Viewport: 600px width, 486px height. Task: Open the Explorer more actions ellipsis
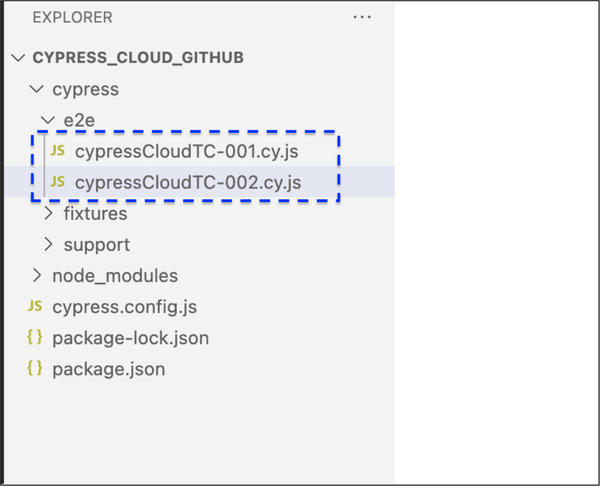click(362, 18)
